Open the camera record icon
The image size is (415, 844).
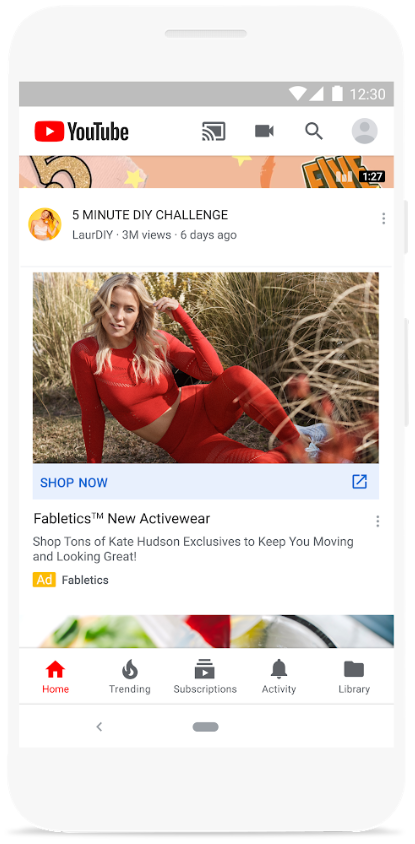click(x=264, y=131)
